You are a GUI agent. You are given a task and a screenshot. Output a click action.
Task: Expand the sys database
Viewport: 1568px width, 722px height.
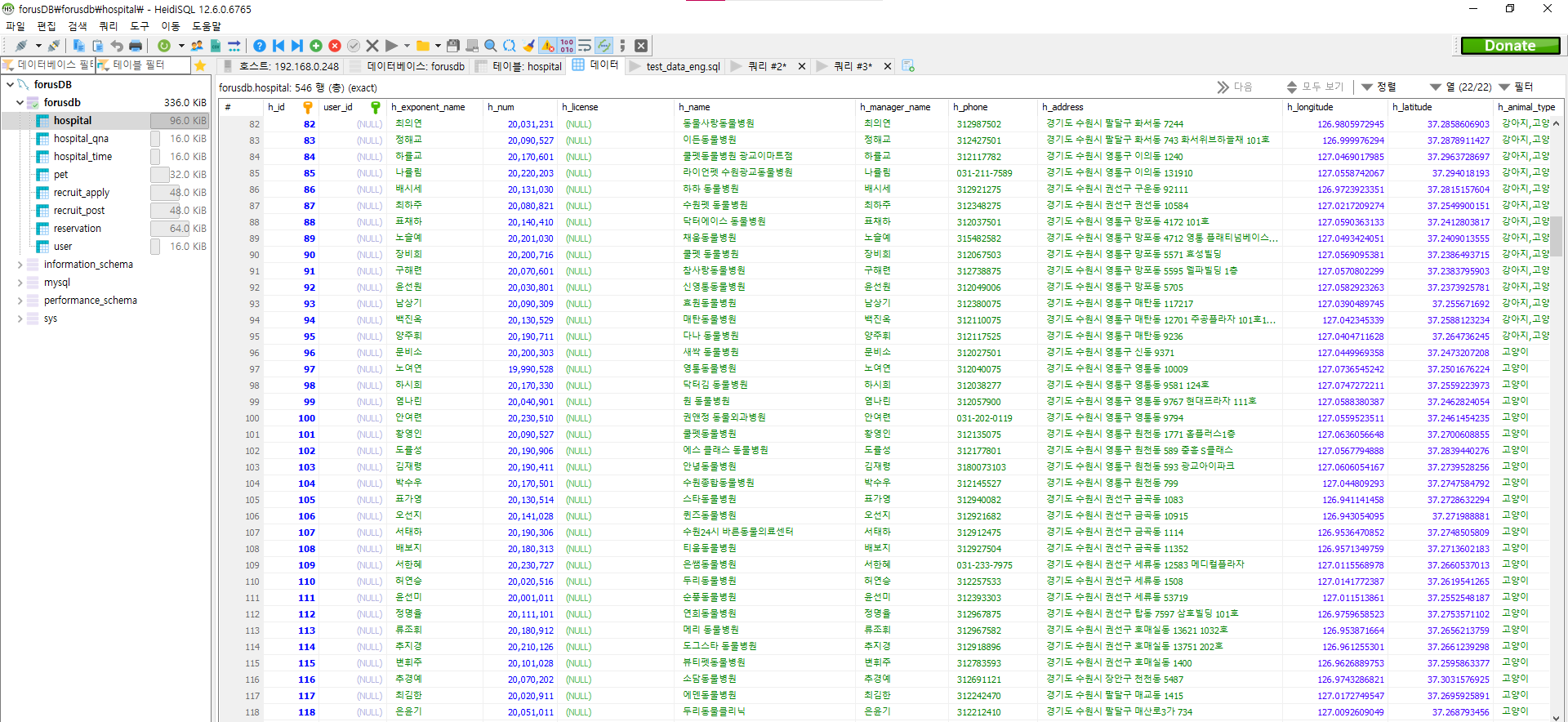(20, 319)
